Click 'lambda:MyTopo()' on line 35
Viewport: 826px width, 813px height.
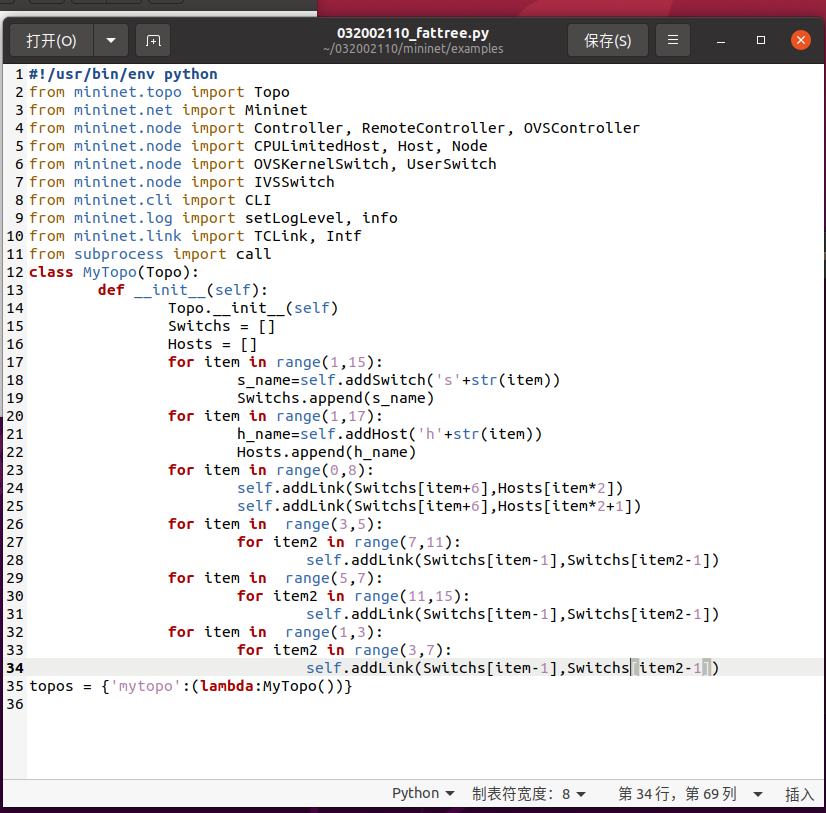(x=268, y=686)
